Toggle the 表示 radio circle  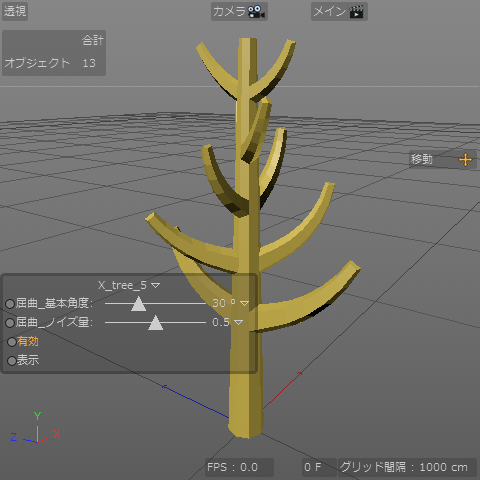coord(12,361)
